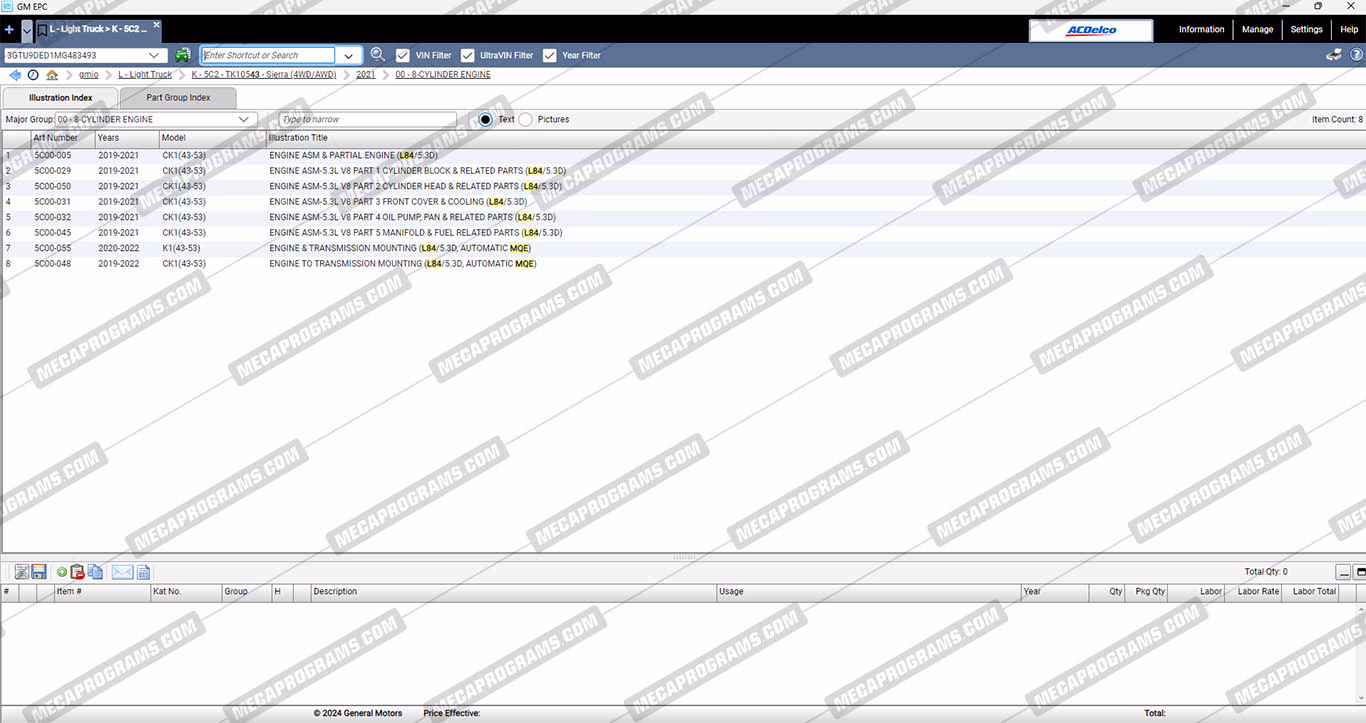Click the Type to narrow field
1366x723 pixels.
pyautogui.click(x=367, y=119)
